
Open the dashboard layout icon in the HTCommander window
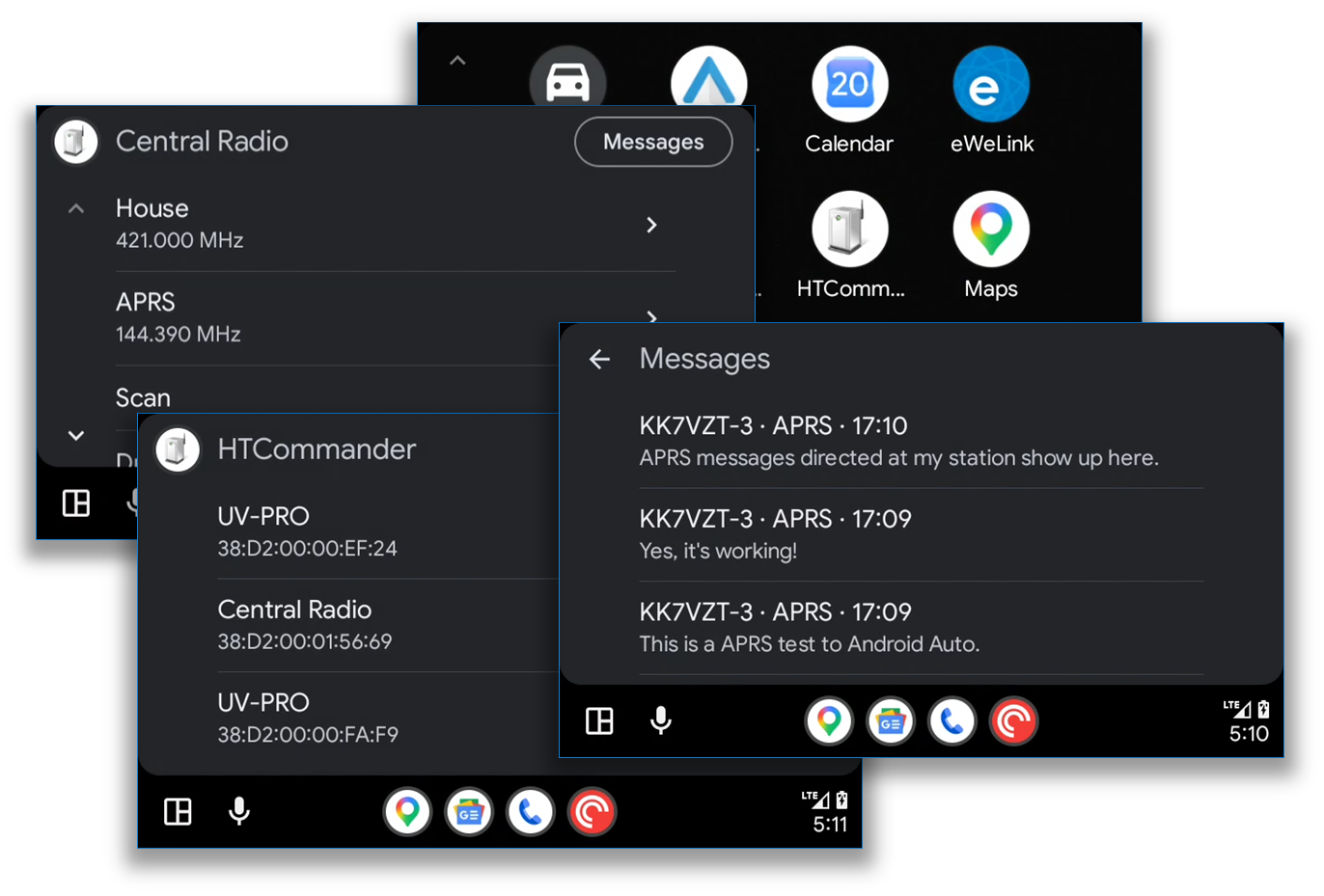(x=178, y=812)
